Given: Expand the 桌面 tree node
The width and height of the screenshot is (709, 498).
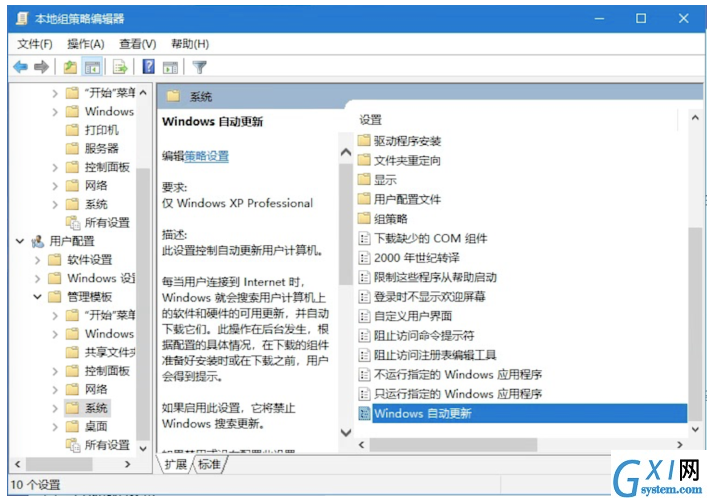Looking at the screenshot, I should tap(55, 427).
